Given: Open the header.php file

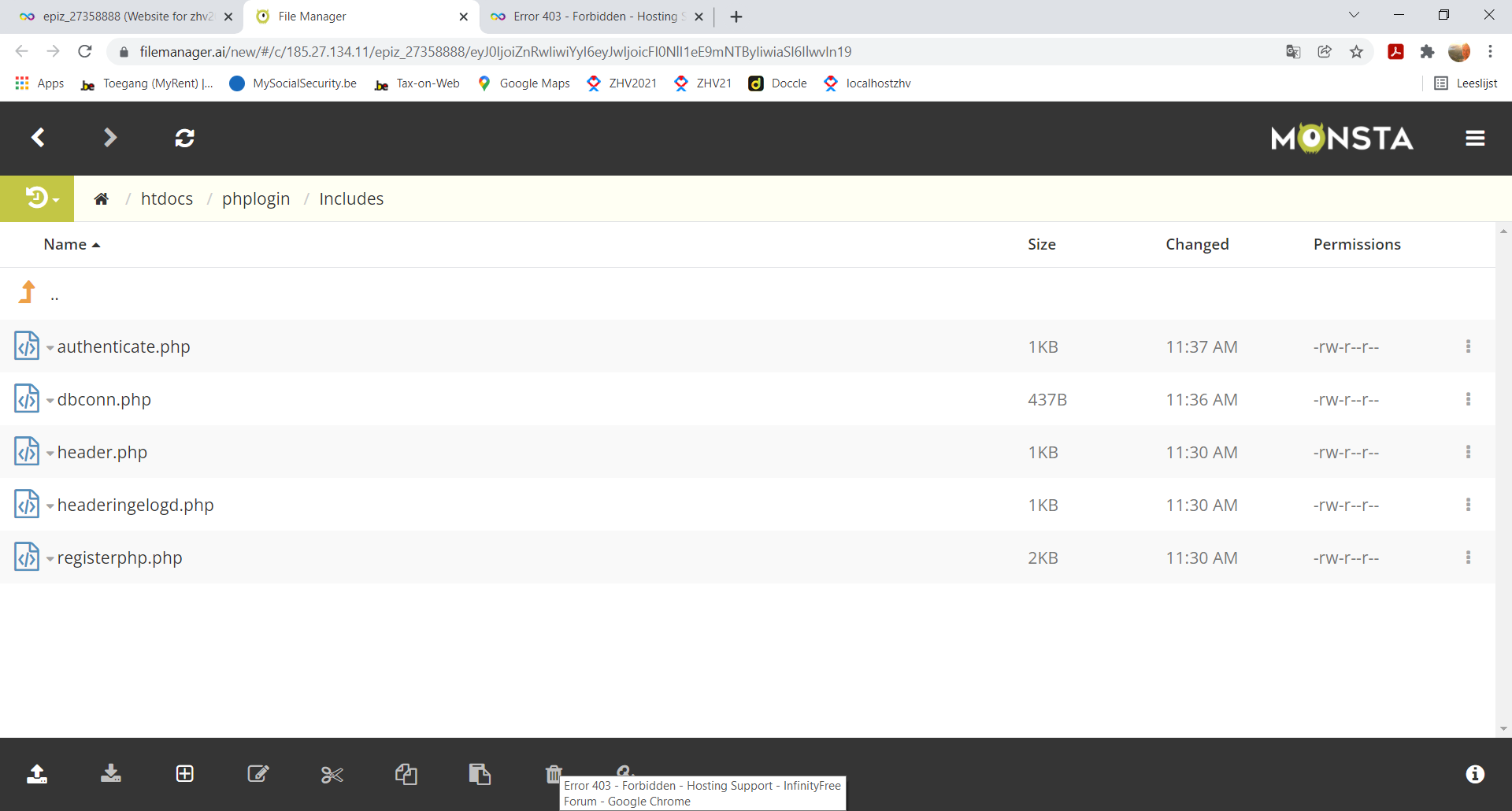Looking at the screenshot, I should click(x=102, y=453).
